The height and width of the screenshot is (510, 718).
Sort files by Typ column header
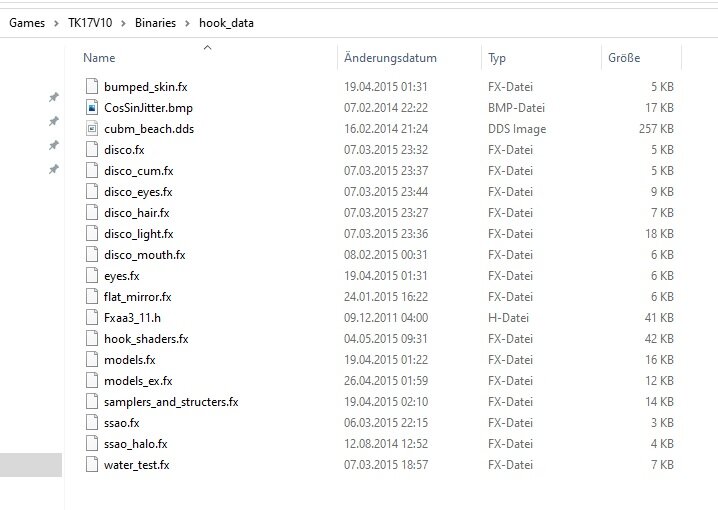click(497, 58)
